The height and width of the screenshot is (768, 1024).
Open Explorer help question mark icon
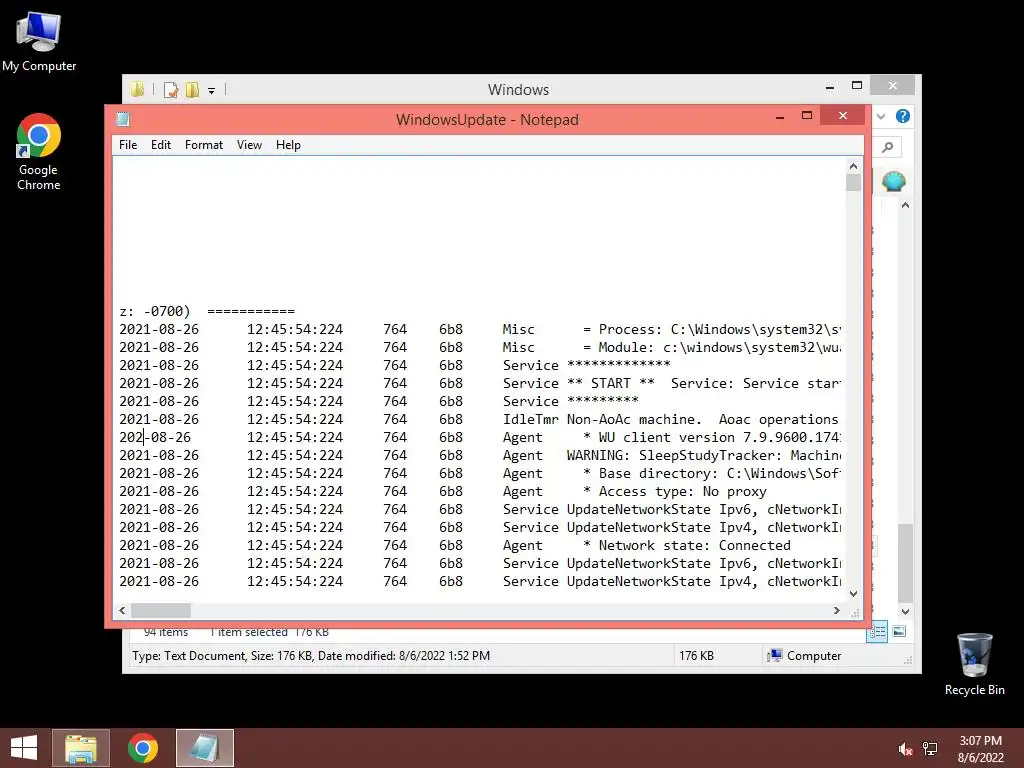903,116
